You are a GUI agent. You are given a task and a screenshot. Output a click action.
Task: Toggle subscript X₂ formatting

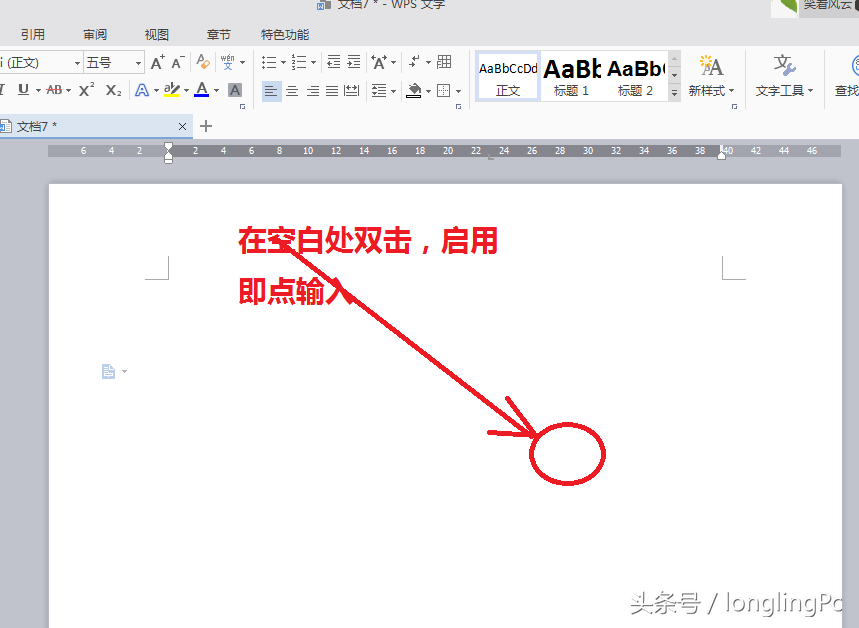113,90
